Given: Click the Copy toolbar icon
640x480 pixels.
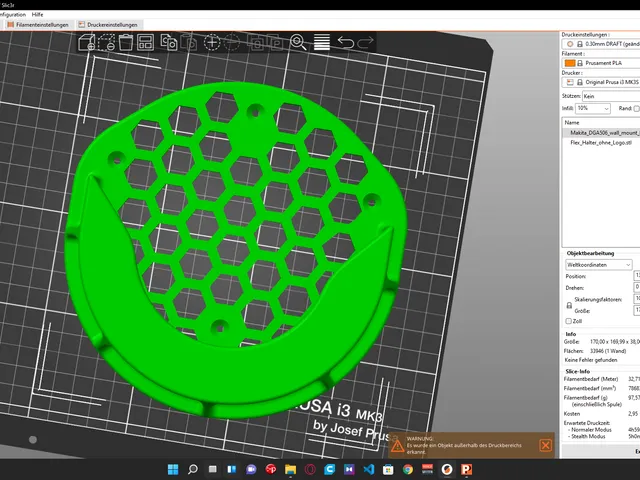Looking at the screenshot, I should click(x=169, y=42).
